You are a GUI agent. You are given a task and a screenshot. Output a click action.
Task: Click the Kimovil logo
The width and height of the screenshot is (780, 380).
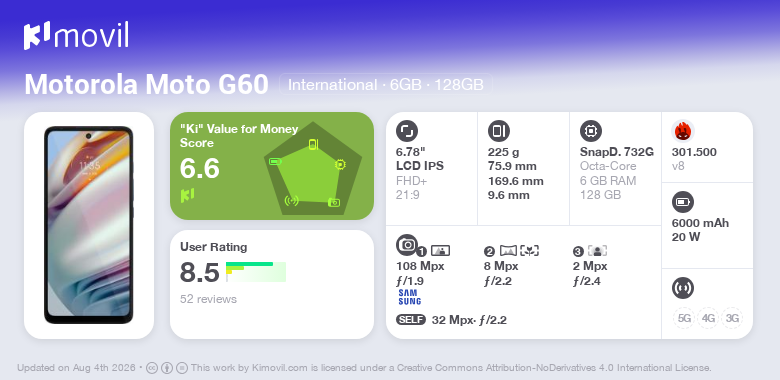[76, 36]
